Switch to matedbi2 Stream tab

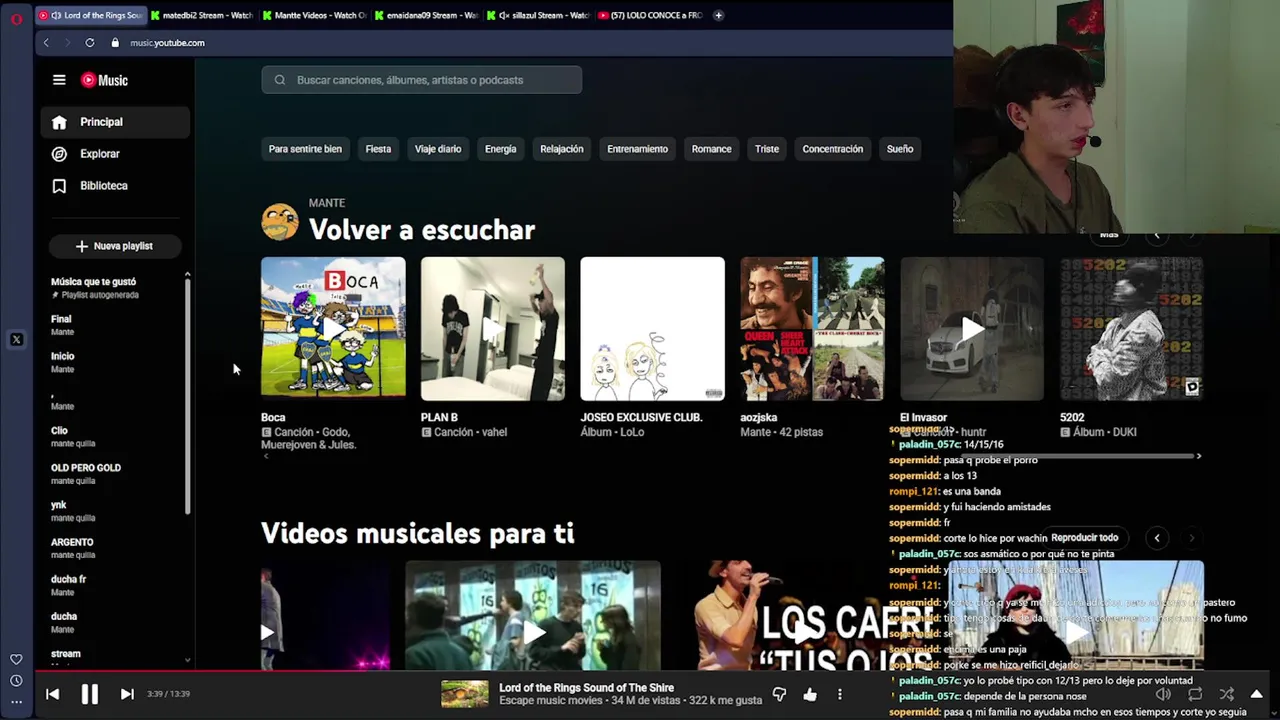[x=204, y=15]
